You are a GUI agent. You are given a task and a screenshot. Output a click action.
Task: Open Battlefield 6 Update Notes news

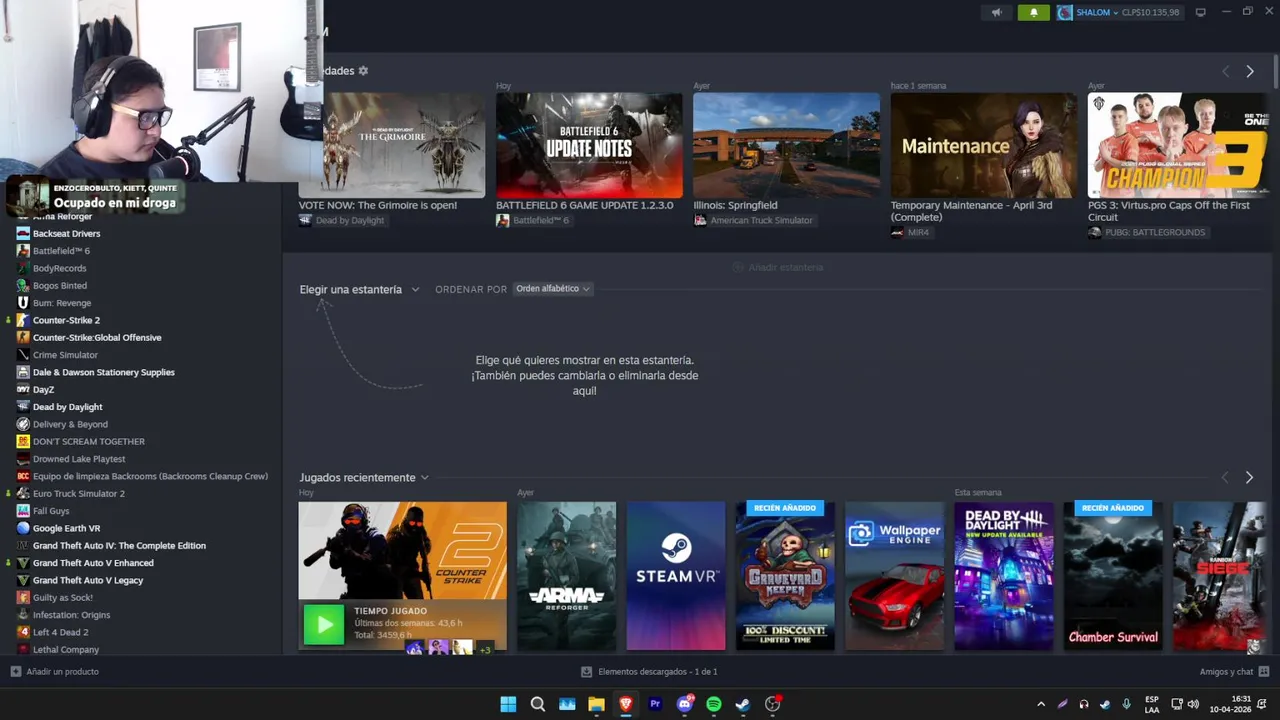pyautogui.click(x=589, y=145)
